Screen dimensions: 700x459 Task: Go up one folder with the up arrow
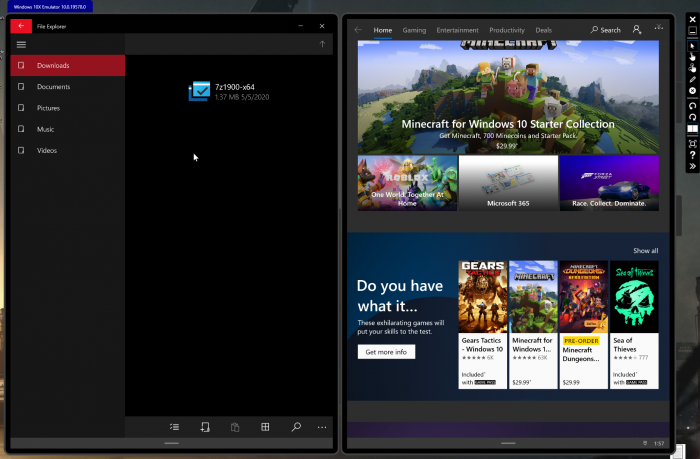click(x=322, y=44)
